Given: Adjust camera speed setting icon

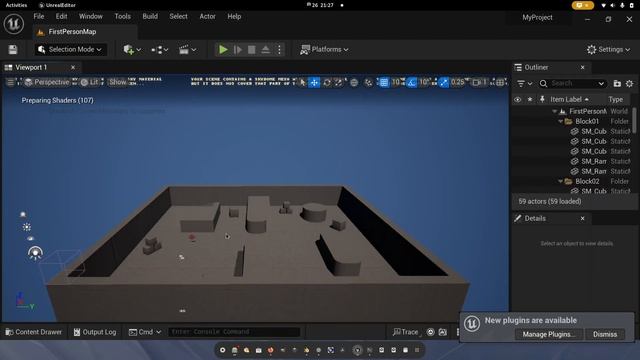Looking at the screenshot, I should (480, 83).
